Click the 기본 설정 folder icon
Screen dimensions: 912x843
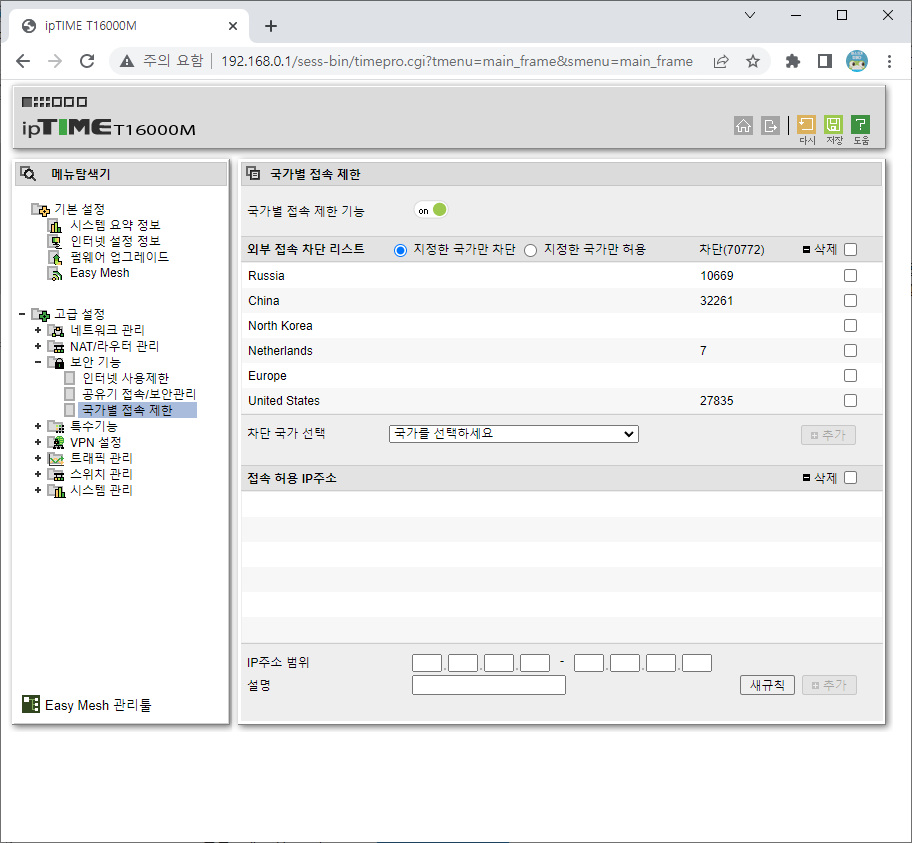click(41, 209)
